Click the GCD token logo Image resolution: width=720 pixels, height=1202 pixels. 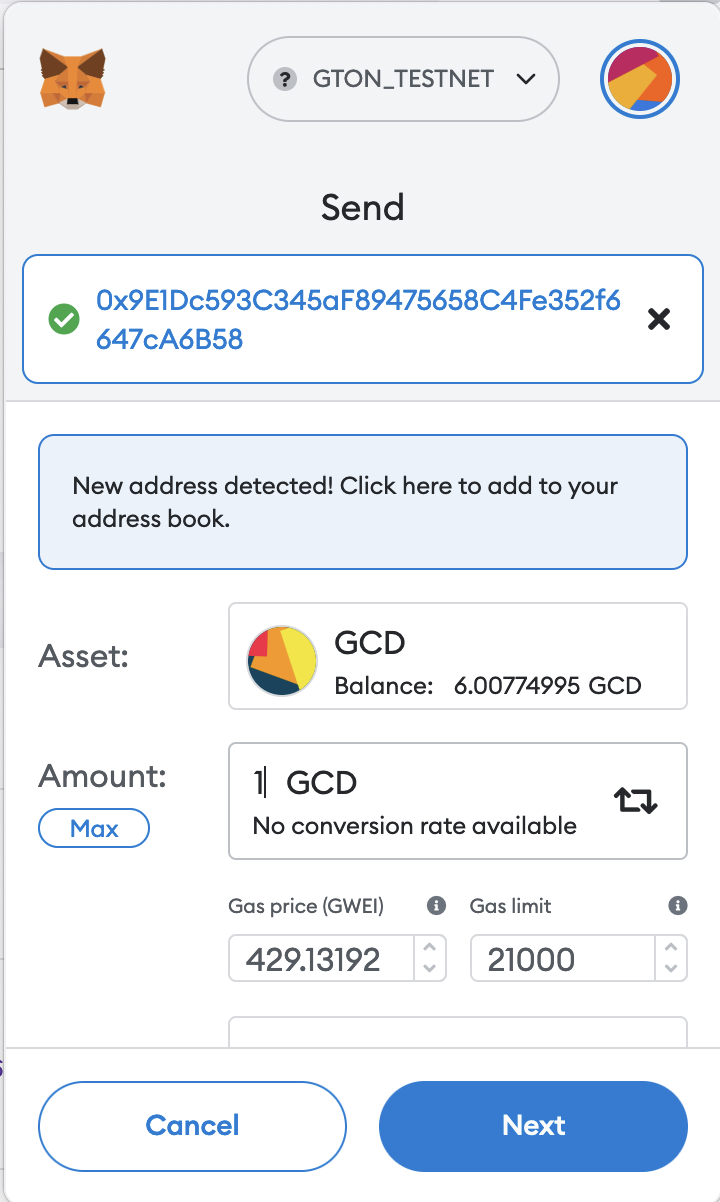281,660
